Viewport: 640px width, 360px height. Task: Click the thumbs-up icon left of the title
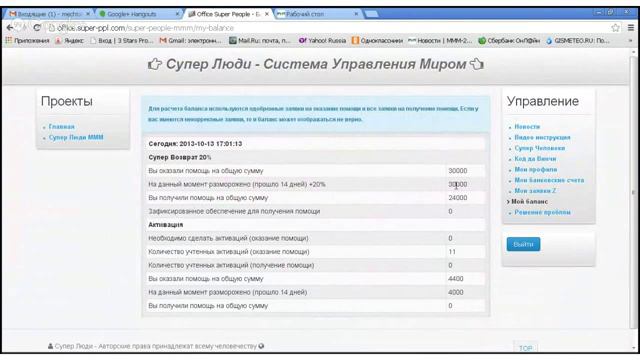coord(155,64)
